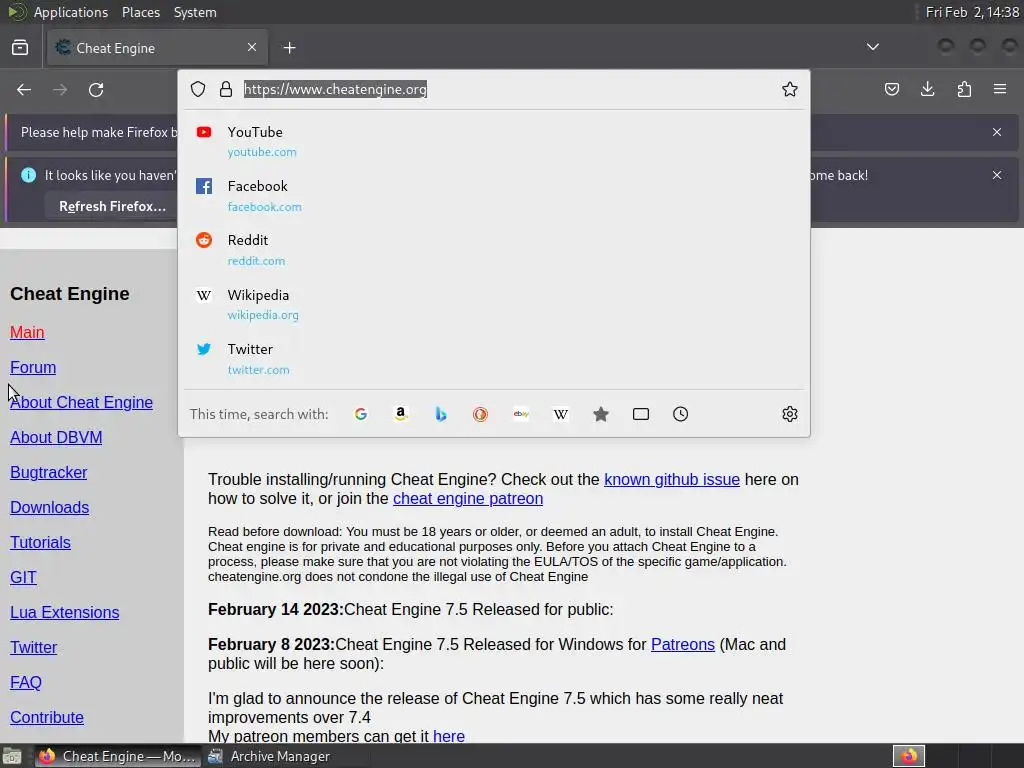
Task: Open the Contribute link
Action: pyautogui.click(x=47, y=718)
